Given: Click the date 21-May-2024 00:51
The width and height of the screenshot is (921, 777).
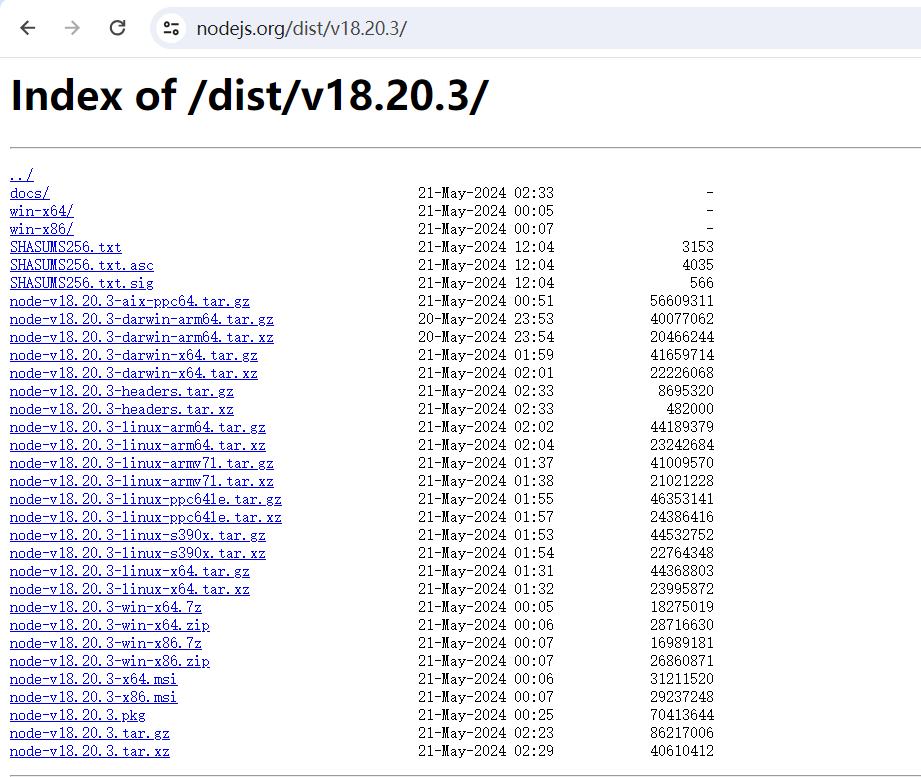Looking at the screenshot, I should coord(486,301).
